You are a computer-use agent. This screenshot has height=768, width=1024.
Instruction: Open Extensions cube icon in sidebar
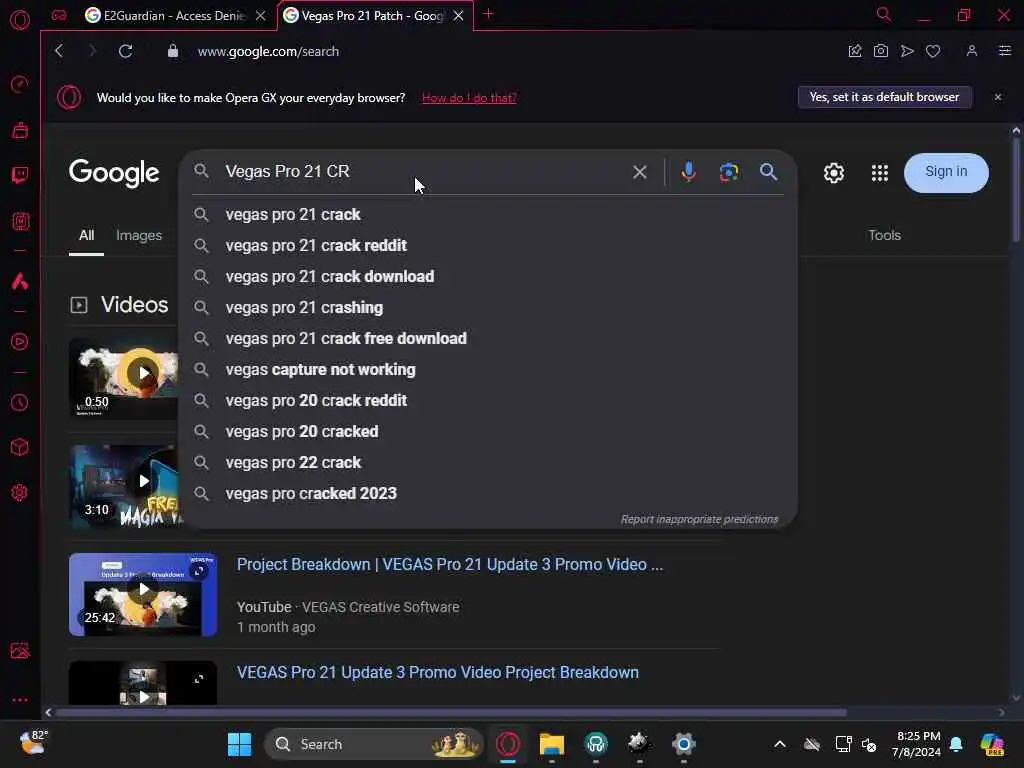20,447
